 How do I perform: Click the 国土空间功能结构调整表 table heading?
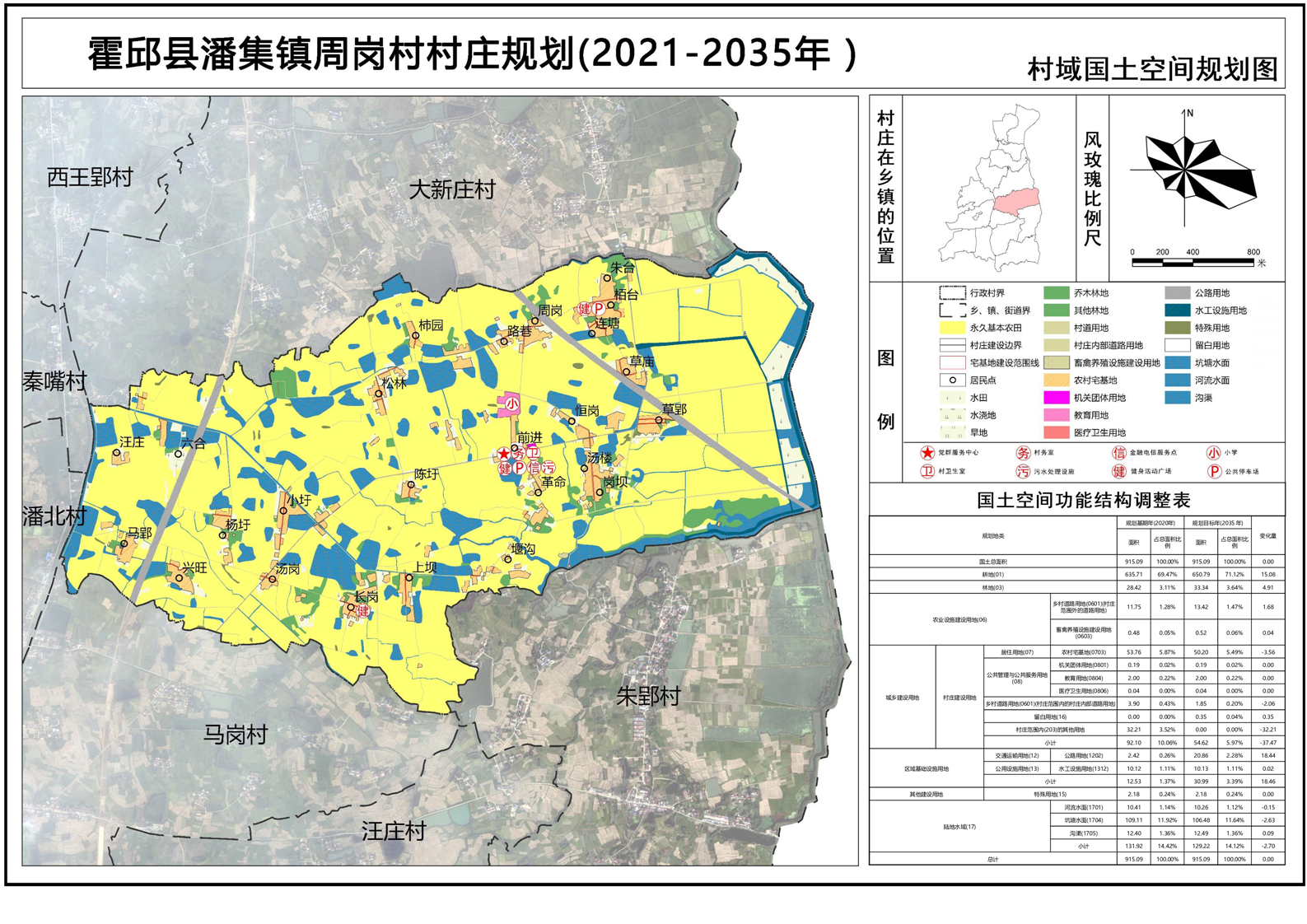coord(1083,500)
